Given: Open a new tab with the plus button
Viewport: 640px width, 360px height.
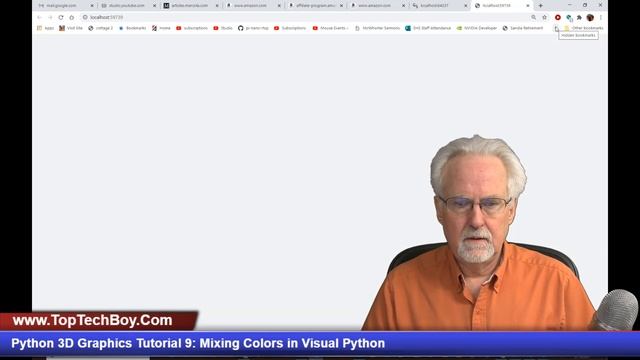Looking at the screenshot, I should click(x=540, y=6).
